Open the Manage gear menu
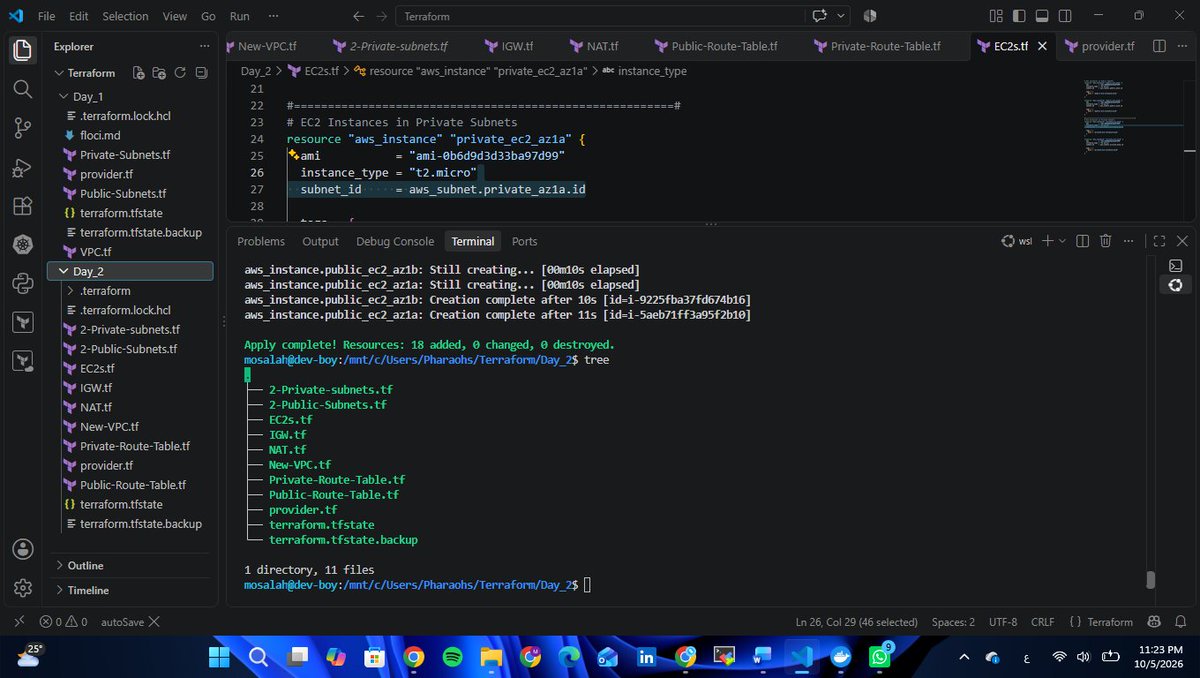1200x678 pixels. click(x=22, y=587)
